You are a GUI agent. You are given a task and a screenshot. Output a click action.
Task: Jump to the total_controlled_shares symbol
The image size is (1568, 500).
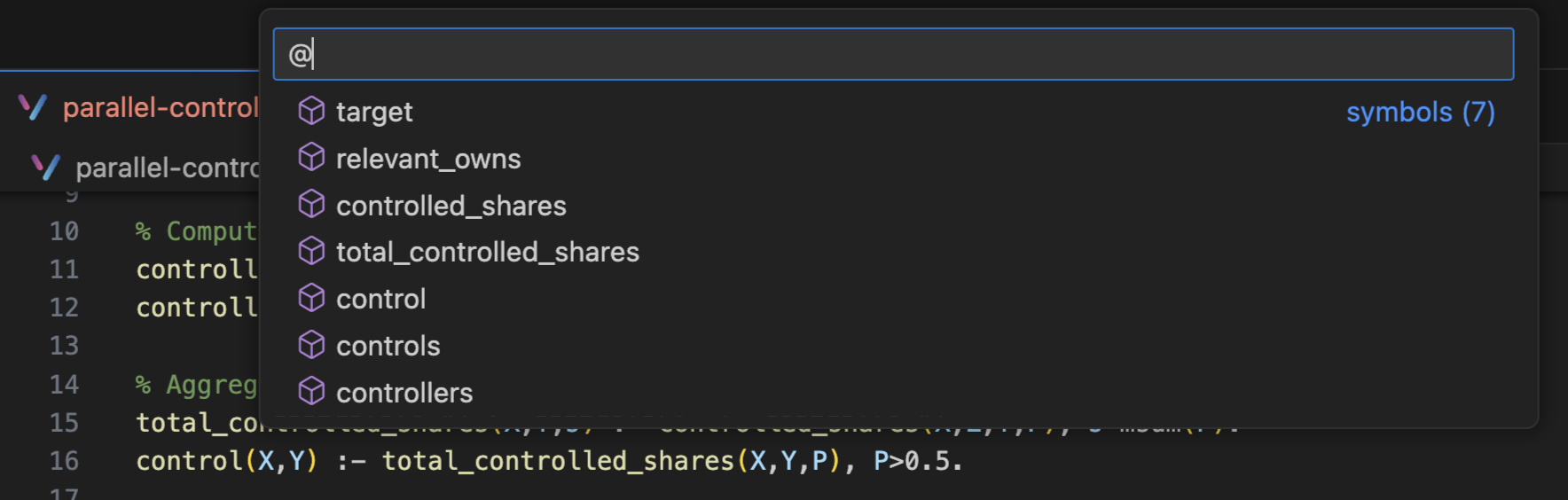898,252
